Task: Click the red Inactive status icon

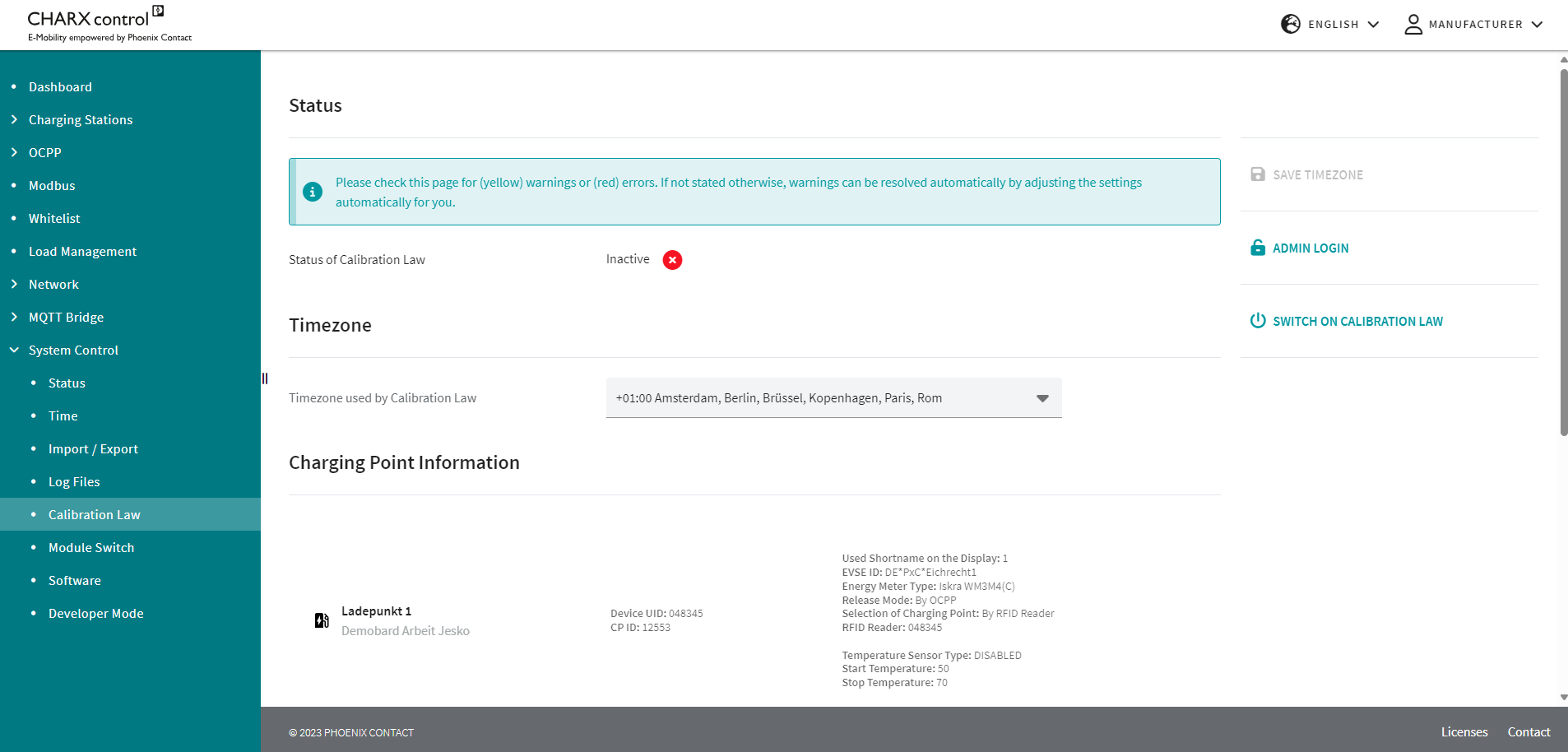Action: click(672, 260)
